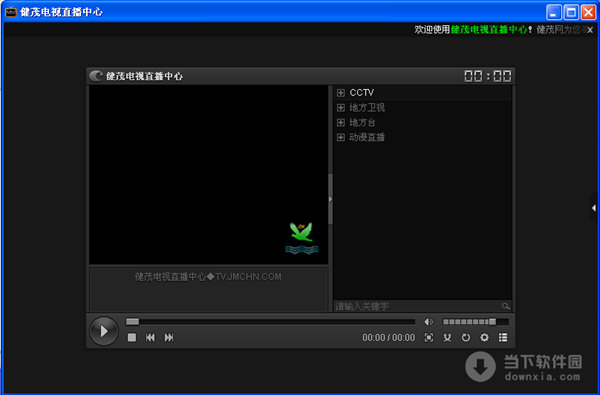Skip to the next channel
The height and width of the screenshot is (395, 600).
pos(169,337)
